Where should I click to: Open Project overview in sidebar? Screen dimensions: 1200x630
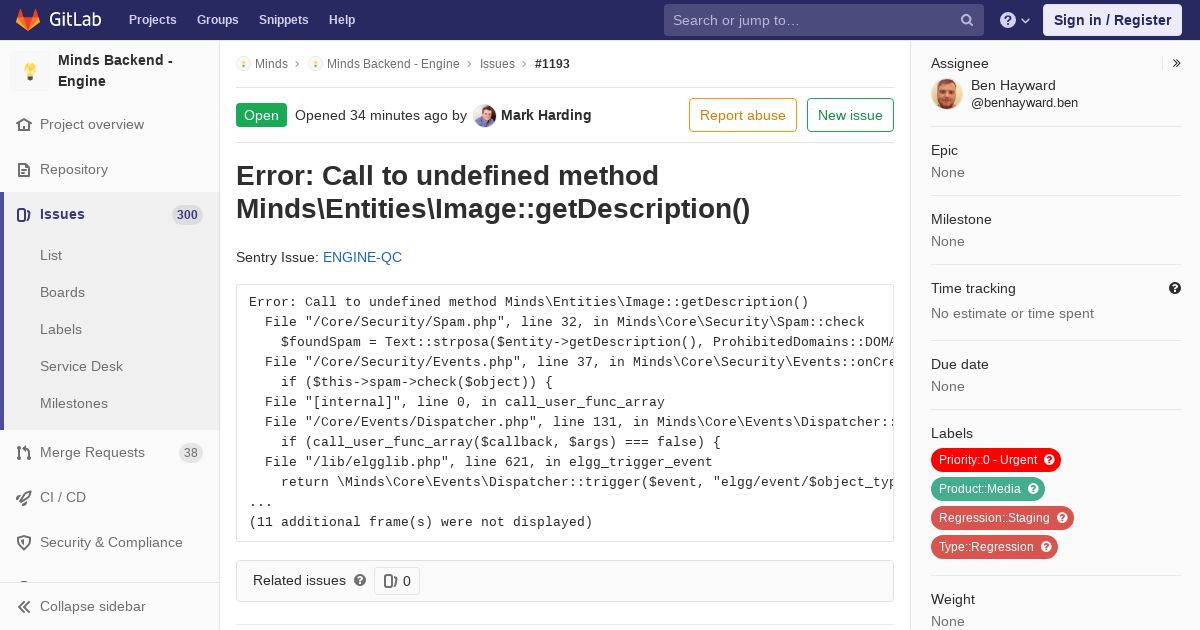[92, 125]
